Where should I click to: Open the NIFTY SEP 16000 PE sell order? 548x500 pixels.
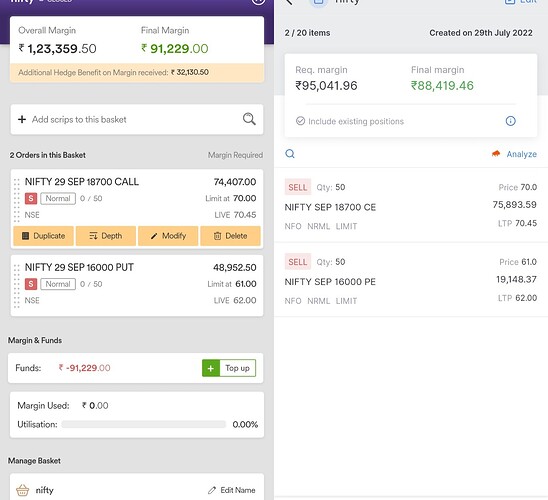point(411,281)
